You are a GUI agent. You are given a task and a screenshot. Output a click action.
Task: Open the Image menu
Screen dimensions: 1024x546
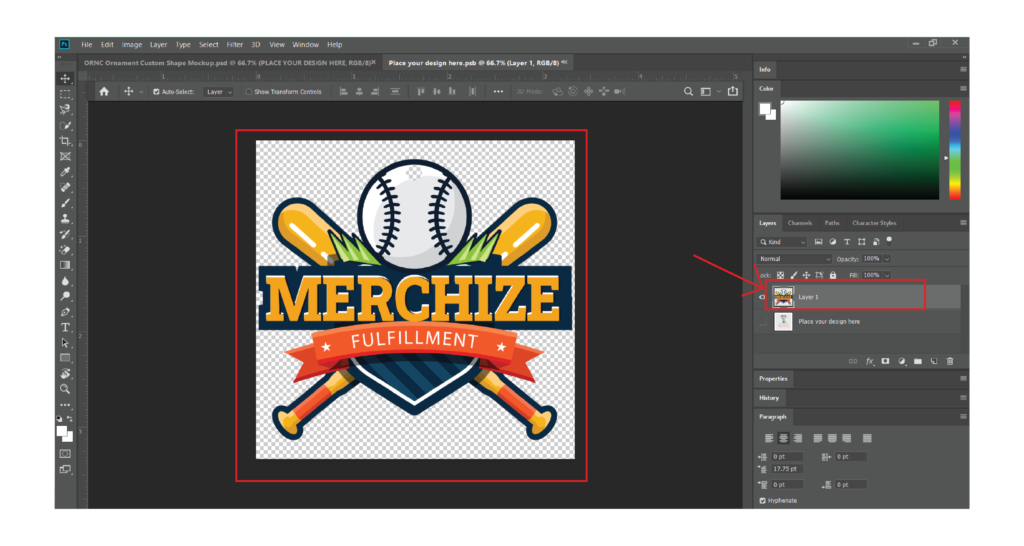(x=131, y=44)
